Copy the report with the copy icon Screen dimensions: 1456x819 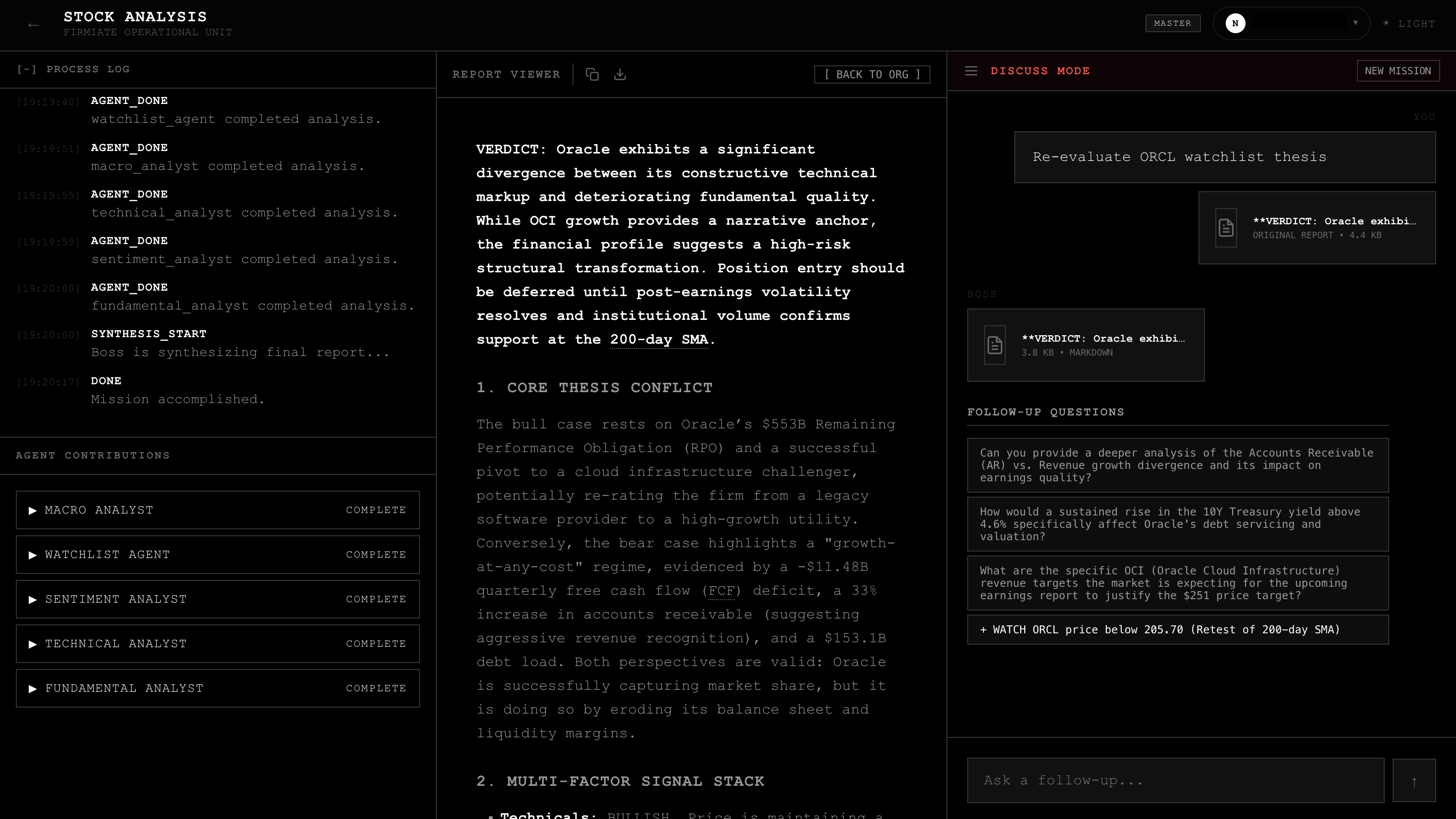[x=592, y=74]
